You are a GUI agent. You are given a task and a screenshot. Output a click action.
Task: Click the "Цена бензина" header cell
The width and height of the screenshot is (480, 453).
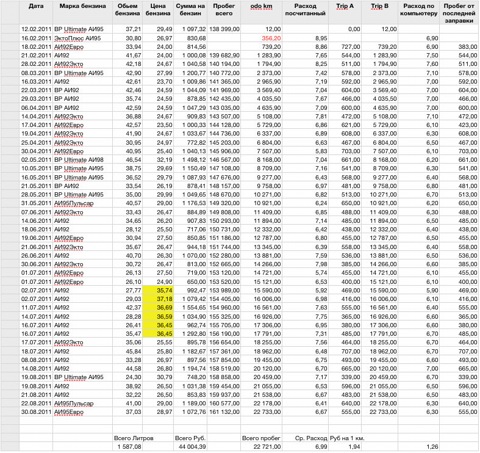pos(158,12)
